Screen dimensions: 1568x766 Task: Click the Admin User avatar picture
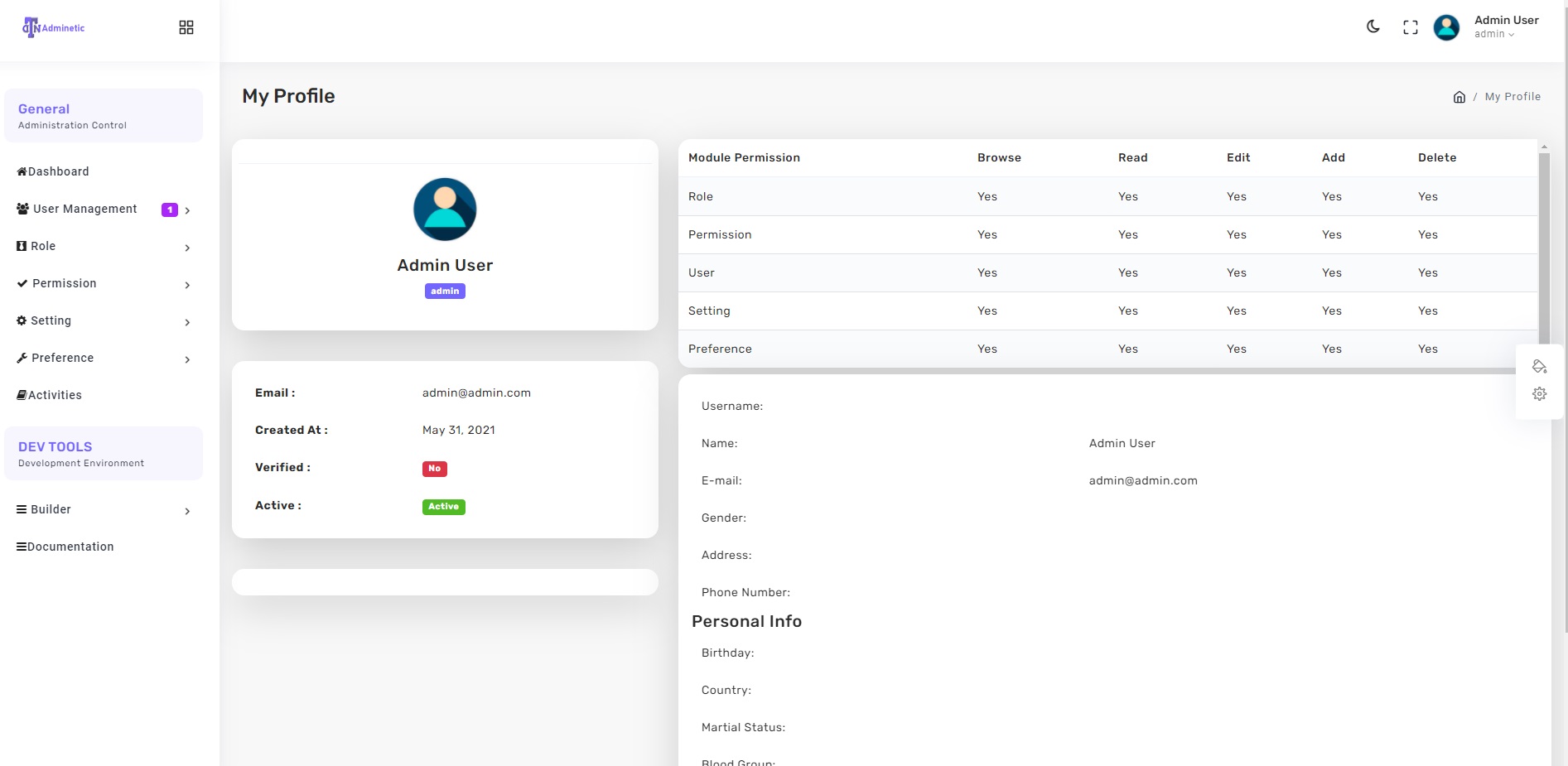(x=1445, y=26)
